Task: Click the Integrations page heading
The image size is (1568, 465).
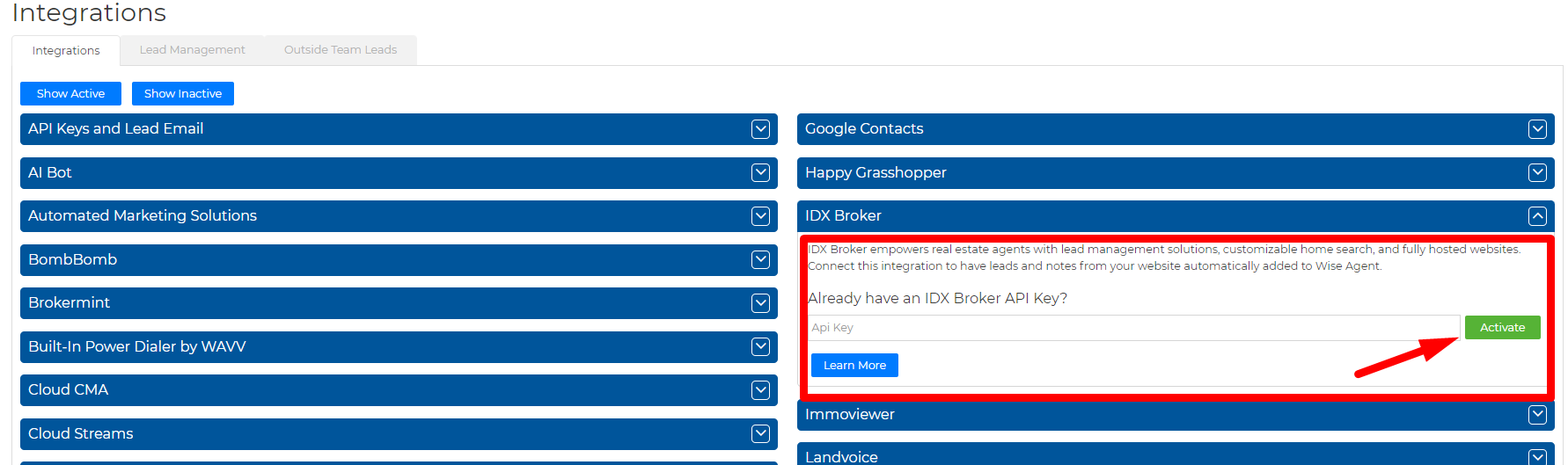Action: (x=89, y=13)
